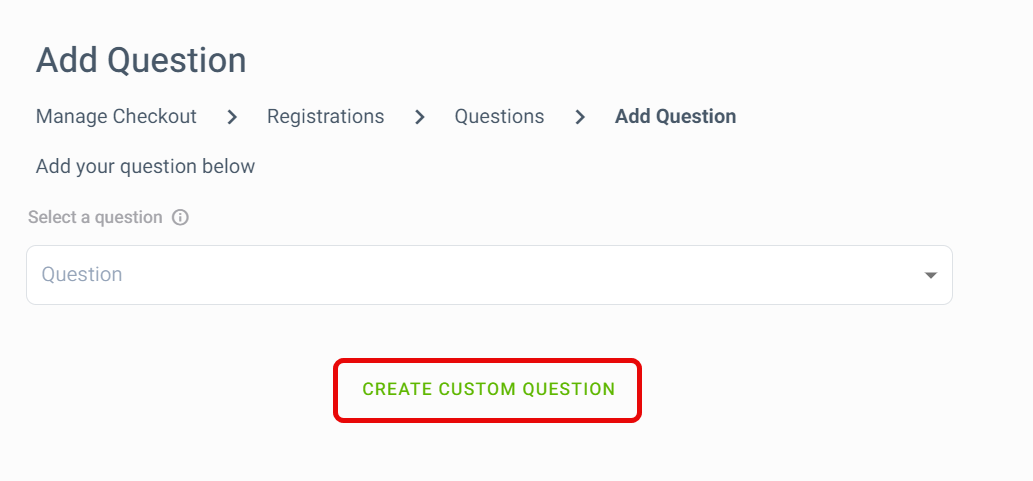1033x481 pixels.
Task: Click the Add Question page heading
Action: 141,61
